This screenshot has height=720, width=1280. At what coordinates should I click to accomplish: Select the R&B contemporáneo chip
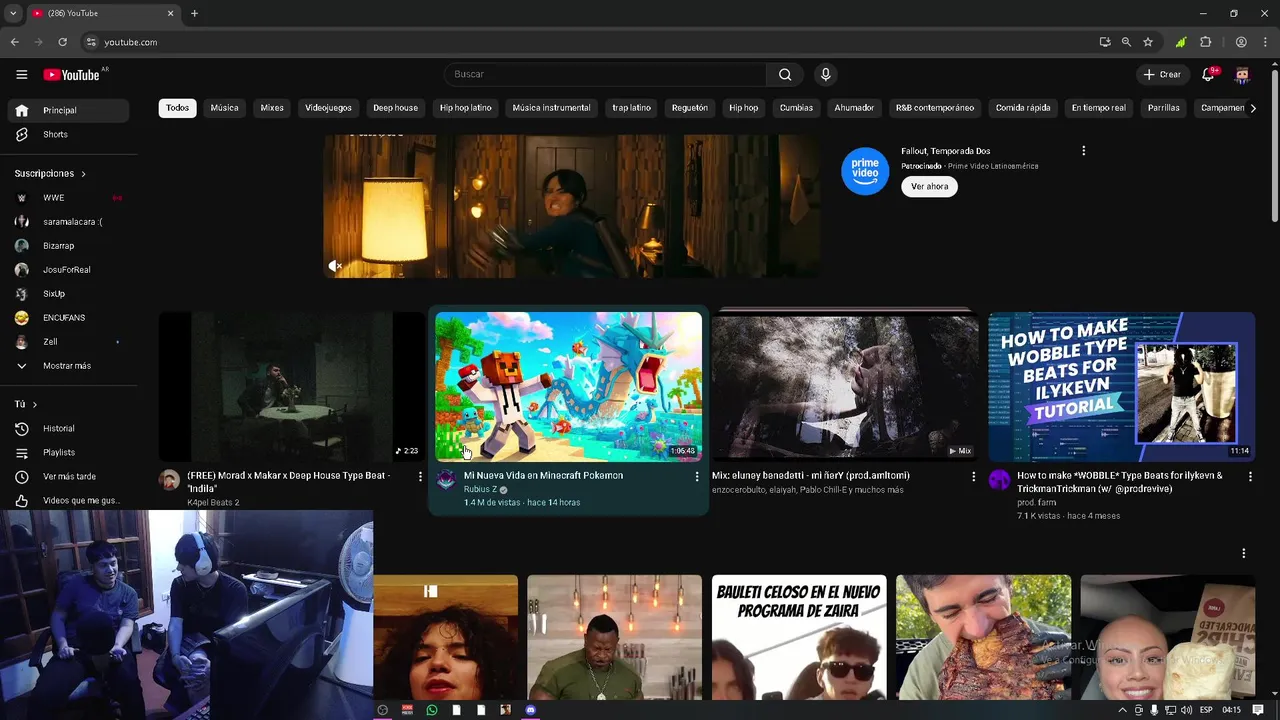click(x=934, y=108)
